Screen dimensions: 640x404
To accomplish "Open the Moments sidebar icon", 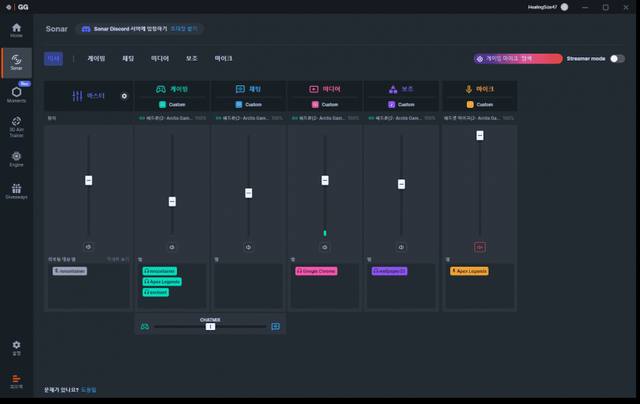I will 16,94.
